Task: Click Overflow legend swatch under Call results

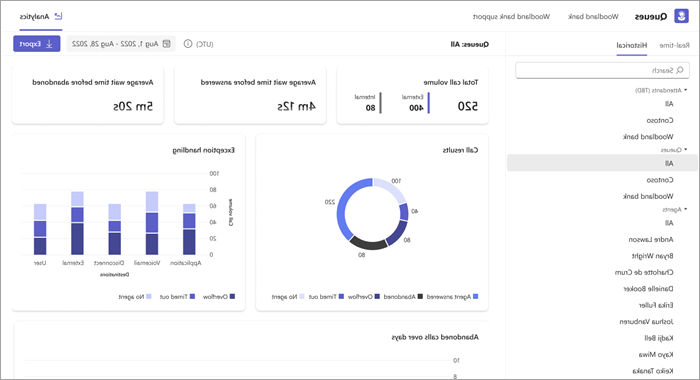Action: [377, 296]
